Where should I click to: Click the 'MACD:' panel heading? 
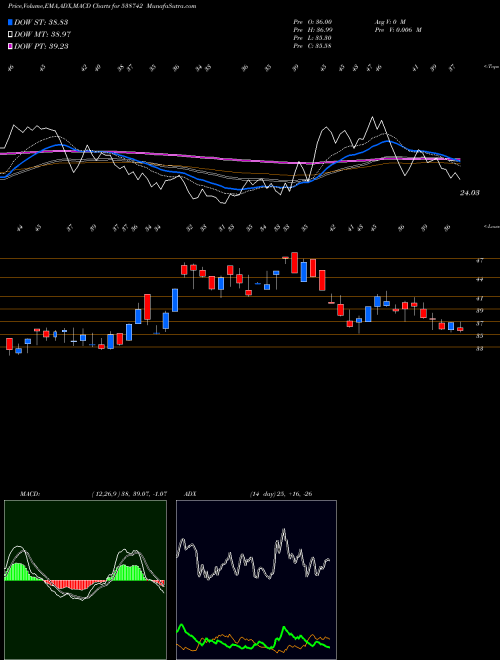(29, 494)
